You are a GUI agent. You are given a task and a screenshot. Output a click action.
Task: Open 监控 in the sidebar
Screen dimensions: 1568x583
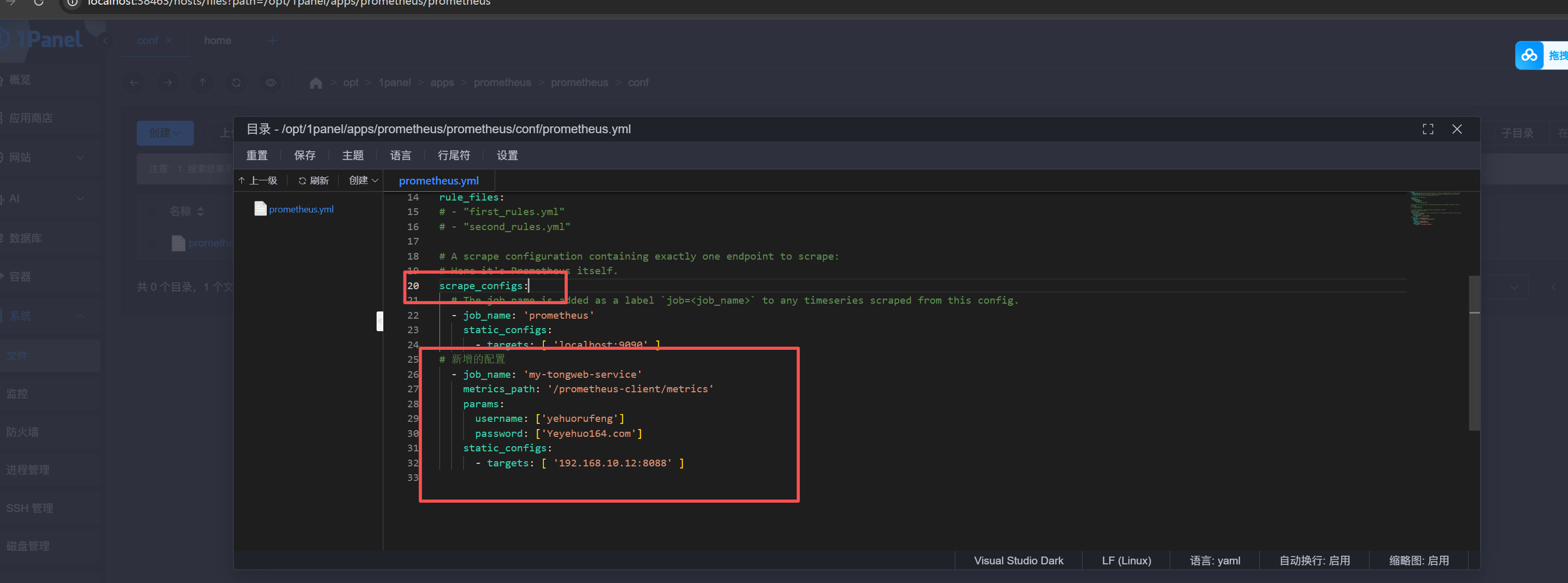click(x=17, y=393)
